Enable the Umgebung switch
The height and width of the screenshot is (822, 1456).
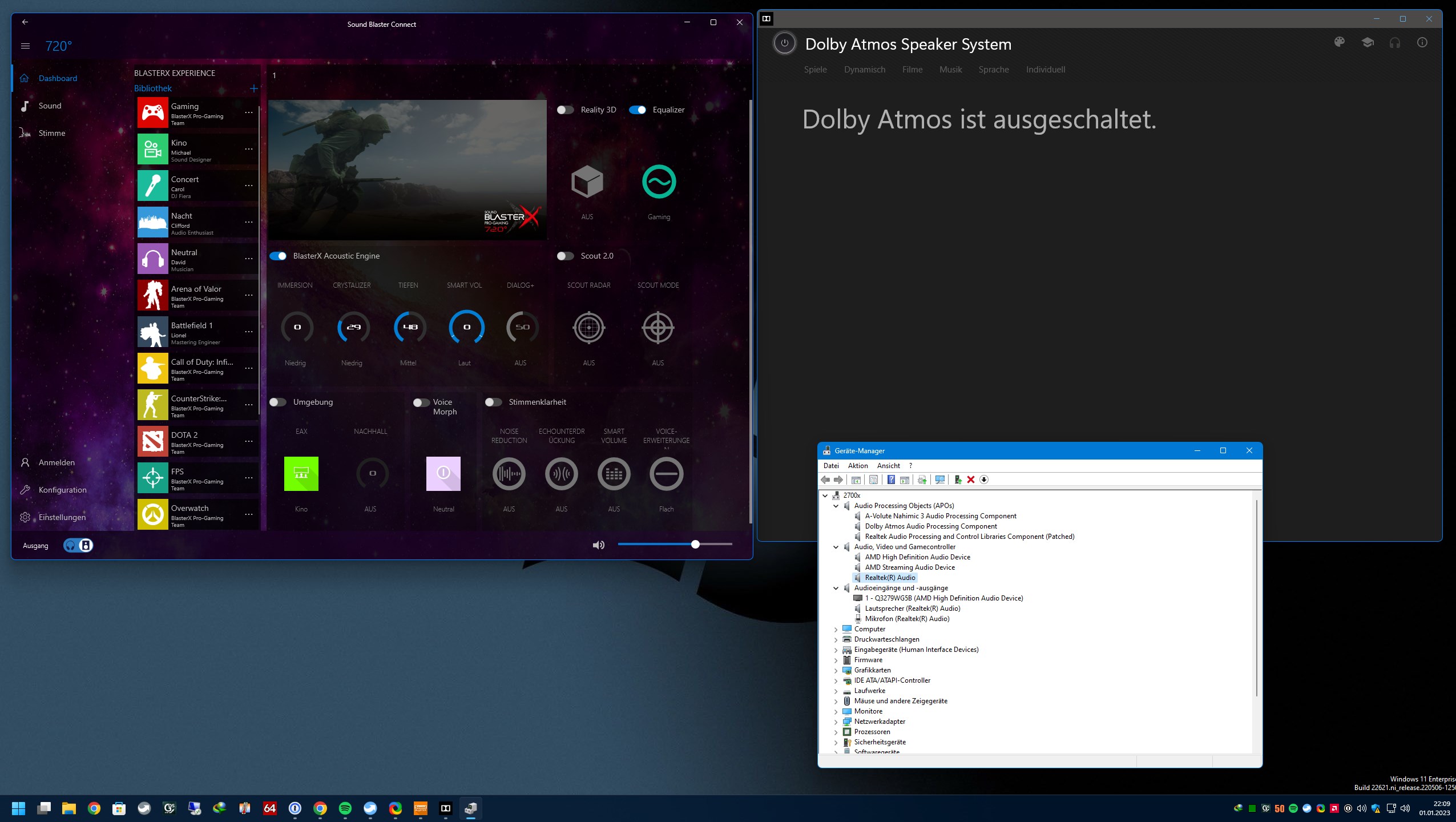[278, 402]
